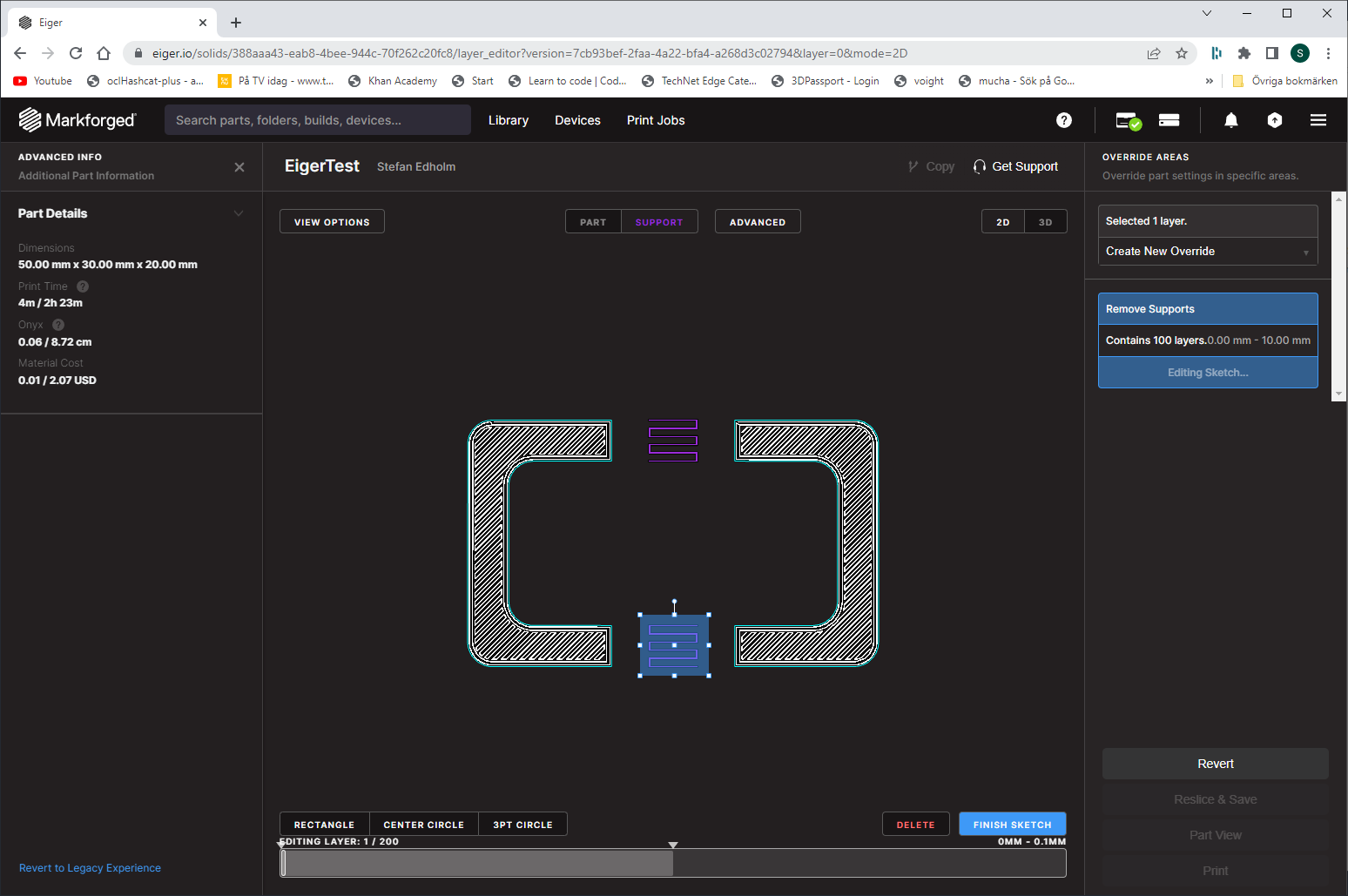Go to Print Jobs
1348x896 pixels.
pyautogui.click(x=655, y=120)
